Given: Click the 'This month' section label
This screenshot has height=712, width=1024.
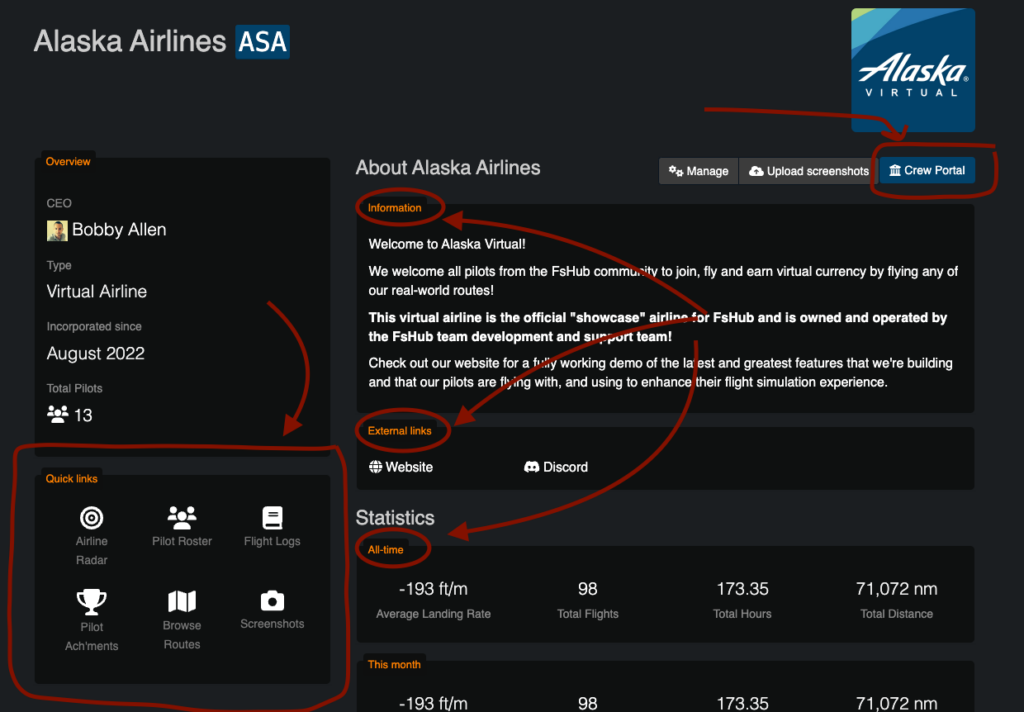Looking at the screenshot, I should point(394,664).
